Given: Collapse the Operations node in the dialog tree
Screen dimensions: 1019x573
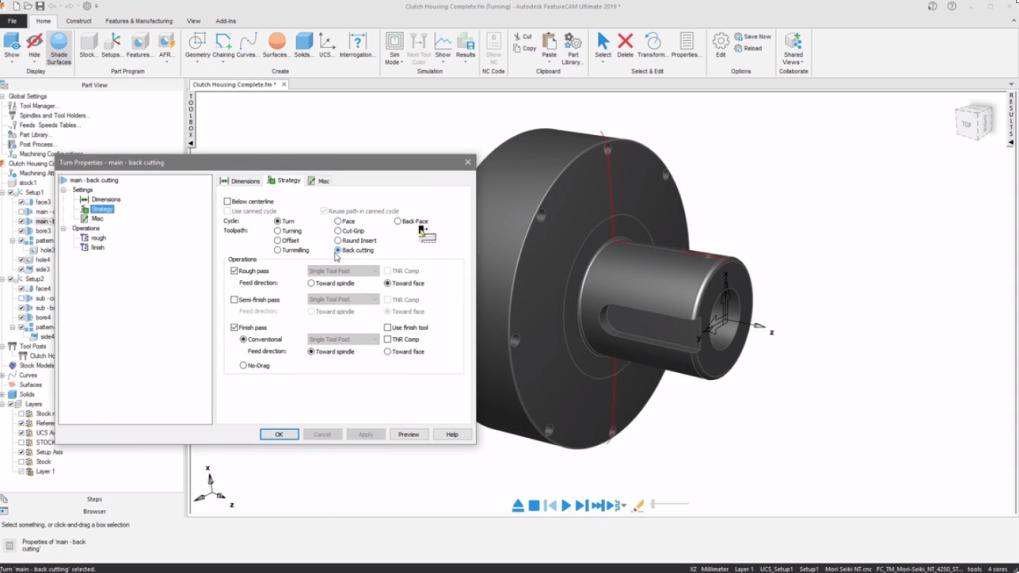Looking at the screenshot, I should 64,229.
